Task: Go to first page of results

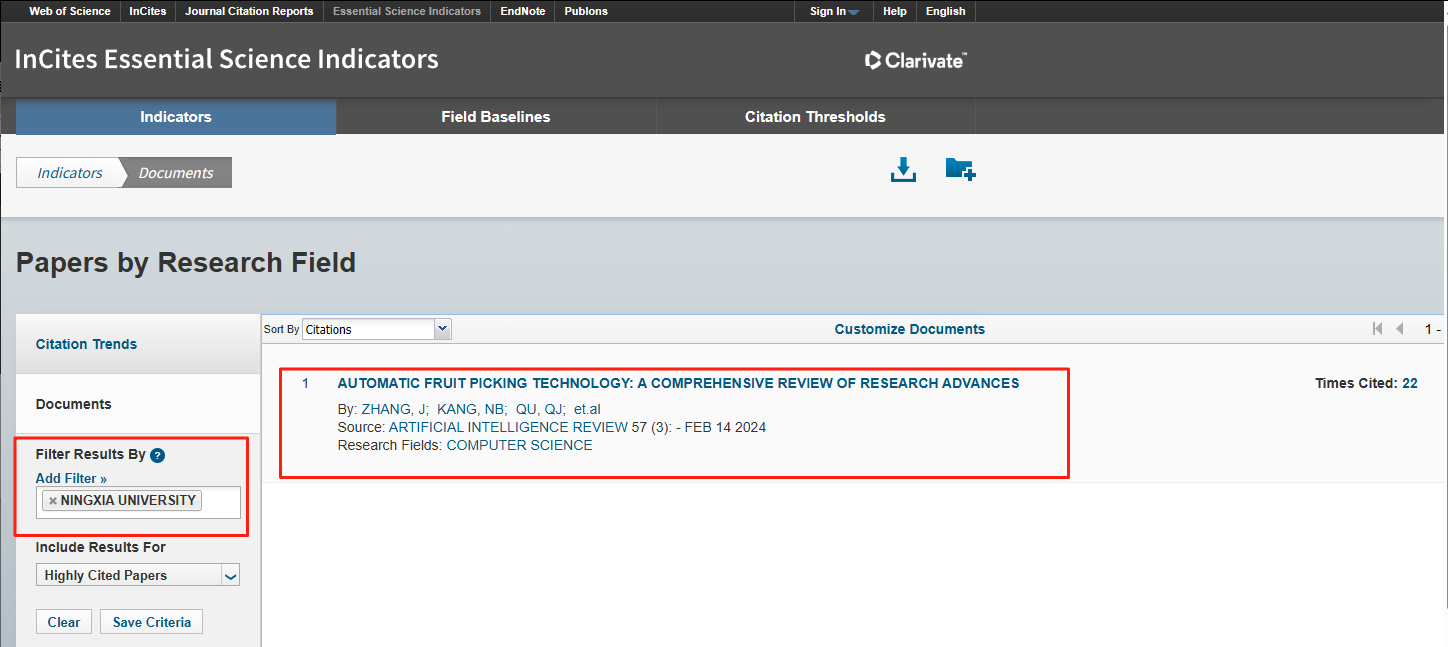Action: tap(1377, 329)
